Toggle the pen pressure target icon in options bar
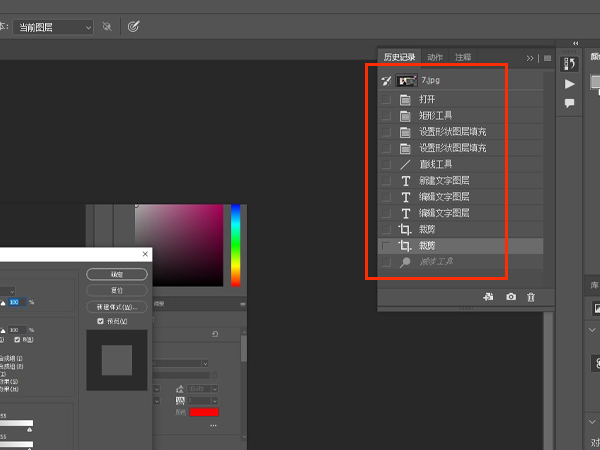 click(133, 26)
